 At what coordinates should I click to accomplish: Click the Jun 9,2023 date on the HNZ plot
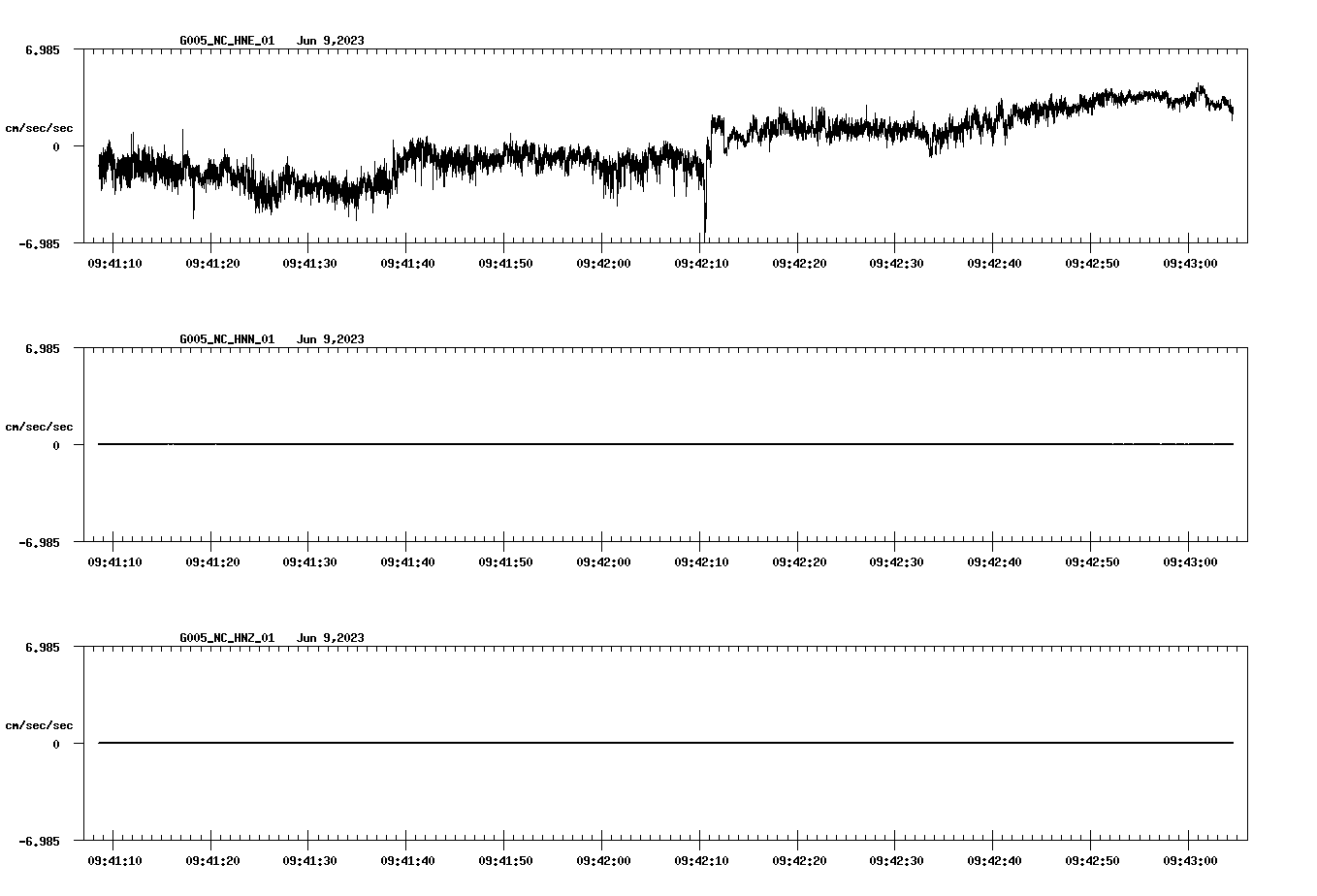pyautogui.click(x=332, y=637)
